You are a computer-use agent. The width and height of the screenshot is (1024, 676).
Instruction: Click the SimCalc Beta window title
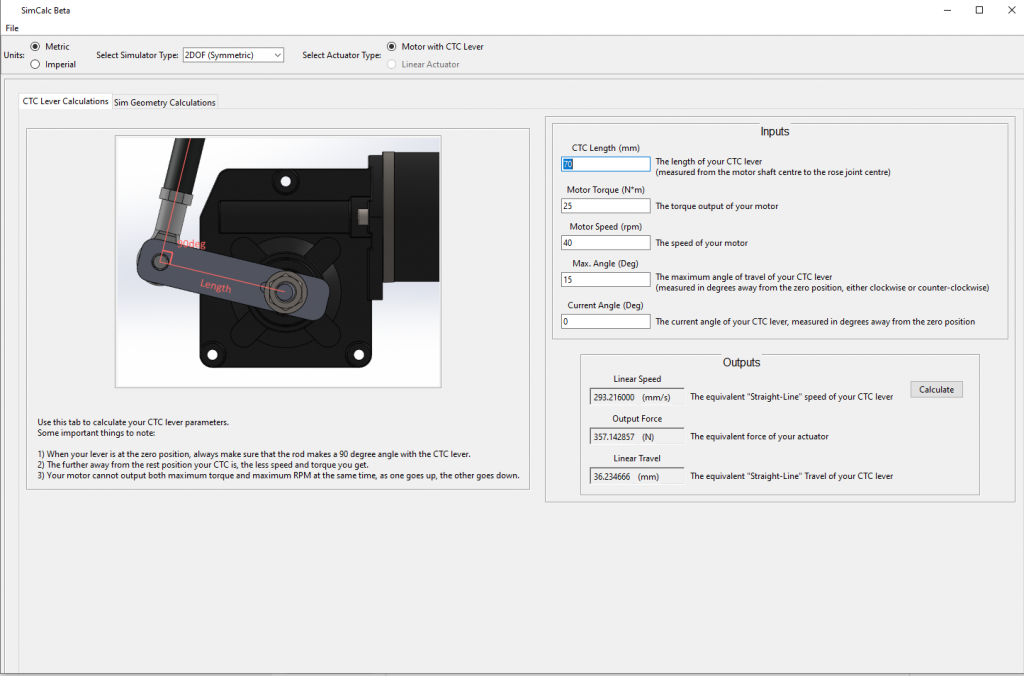click(x=45, y=10)
